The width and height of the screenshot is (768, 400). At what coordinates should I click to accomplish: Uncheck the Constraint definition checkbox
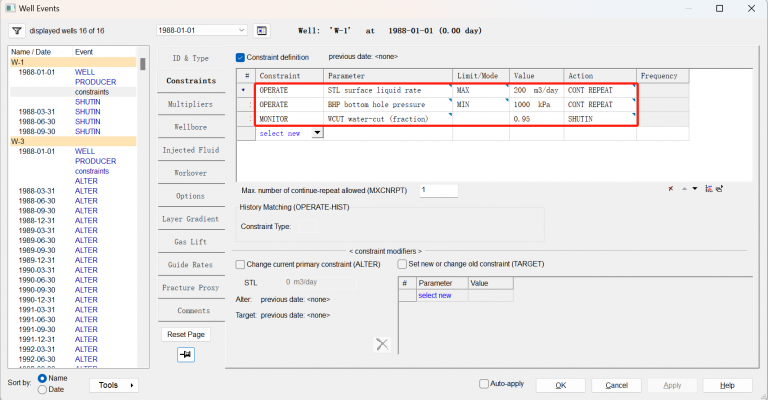click(240, 57)
